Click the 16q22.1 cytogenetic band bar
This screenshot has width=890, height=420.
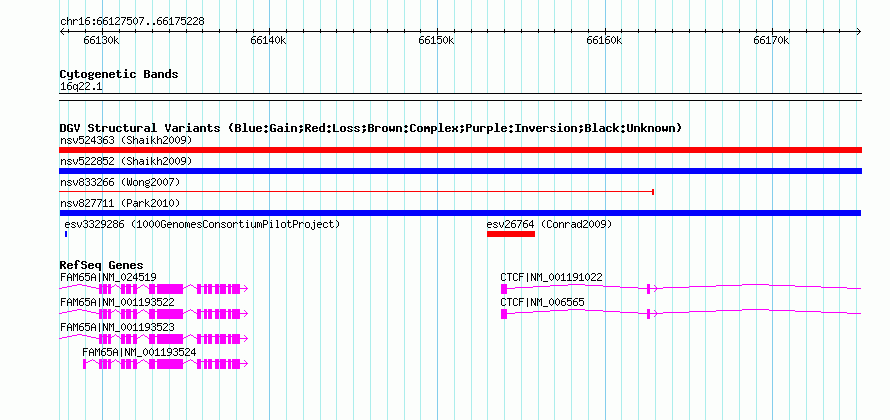pos(461,97)
